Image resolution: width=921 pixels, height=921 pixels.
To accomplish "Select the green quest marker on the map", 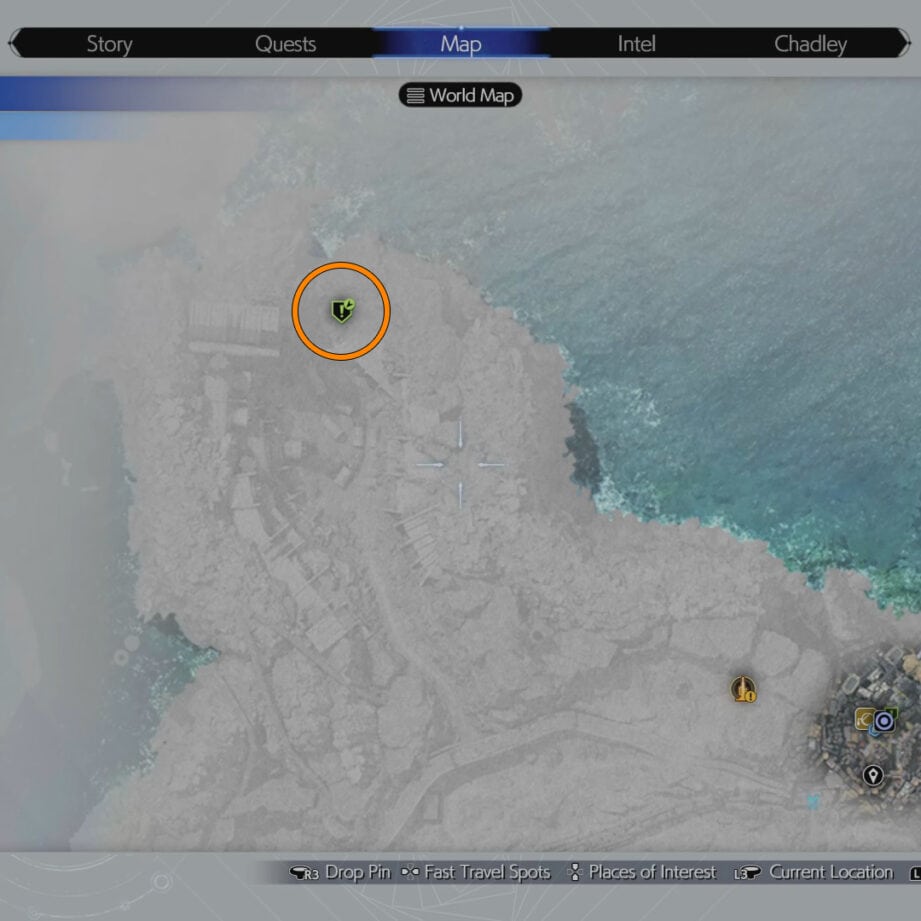I will point(342,310).
